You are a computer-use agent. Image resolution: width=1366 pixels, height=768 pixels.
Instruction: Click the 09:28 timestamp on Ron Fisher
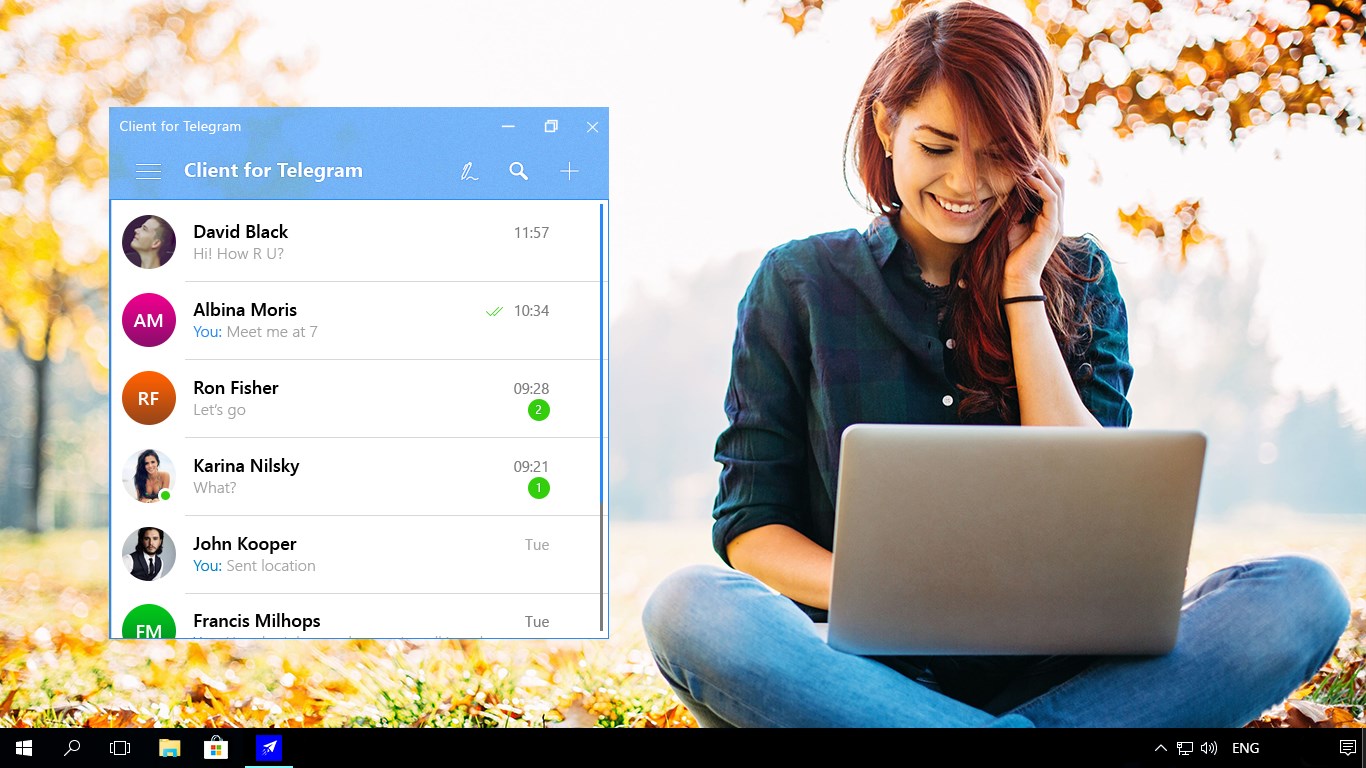[x=531, y=389]
